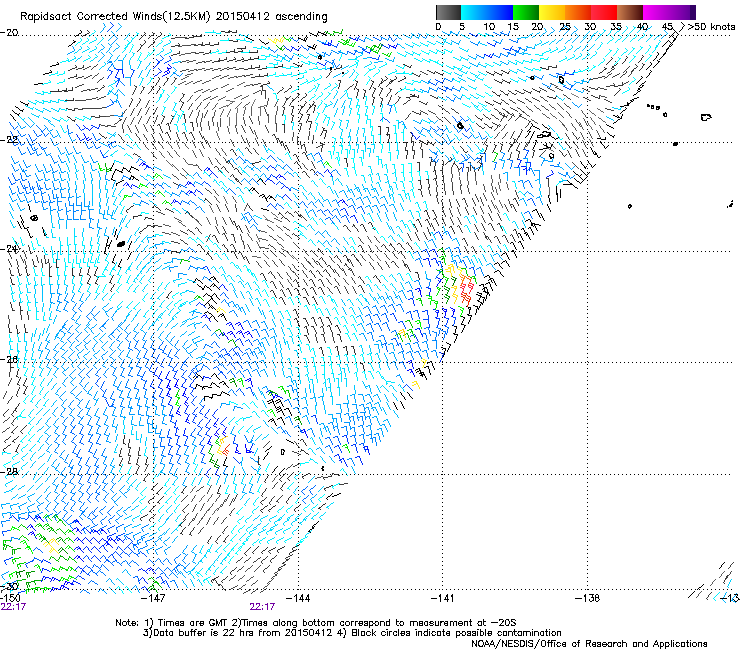This screenshot has width=740, height=650.
Task: Click the '-141' longitude label
Action: point(442,598)
